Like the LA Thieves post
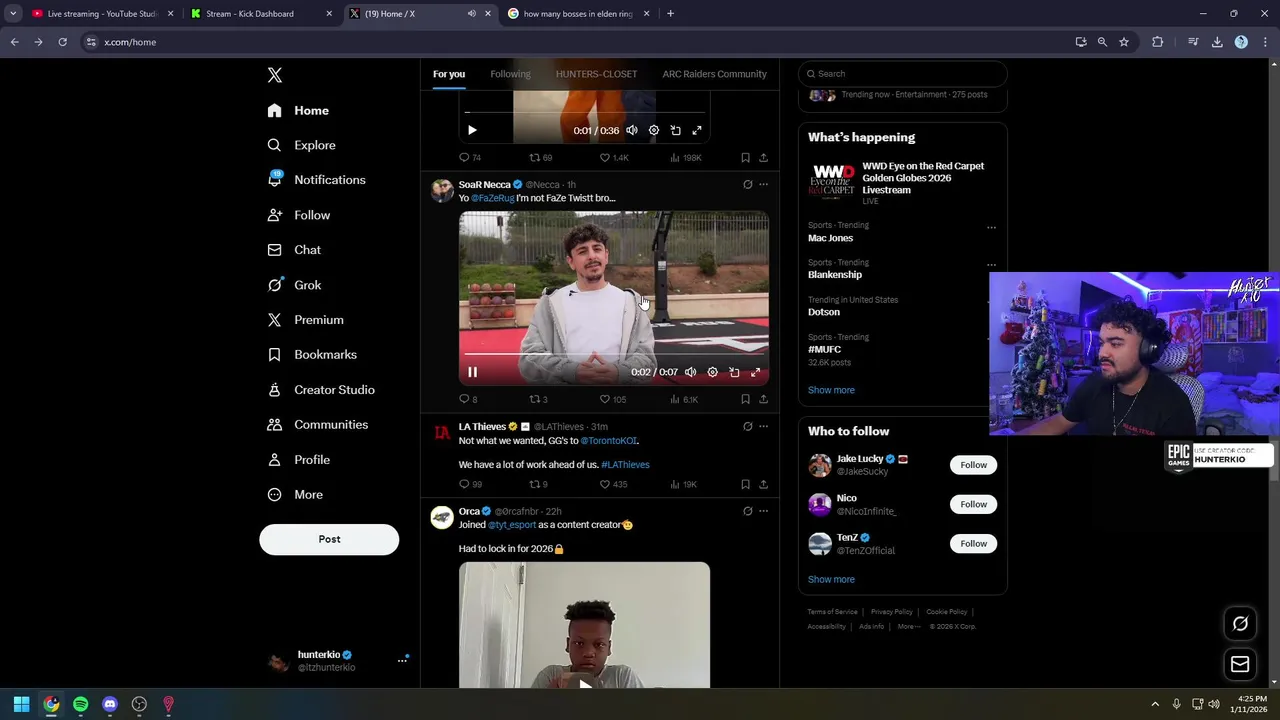Screen dimensions: 1280x720 (x=612, y=484)
